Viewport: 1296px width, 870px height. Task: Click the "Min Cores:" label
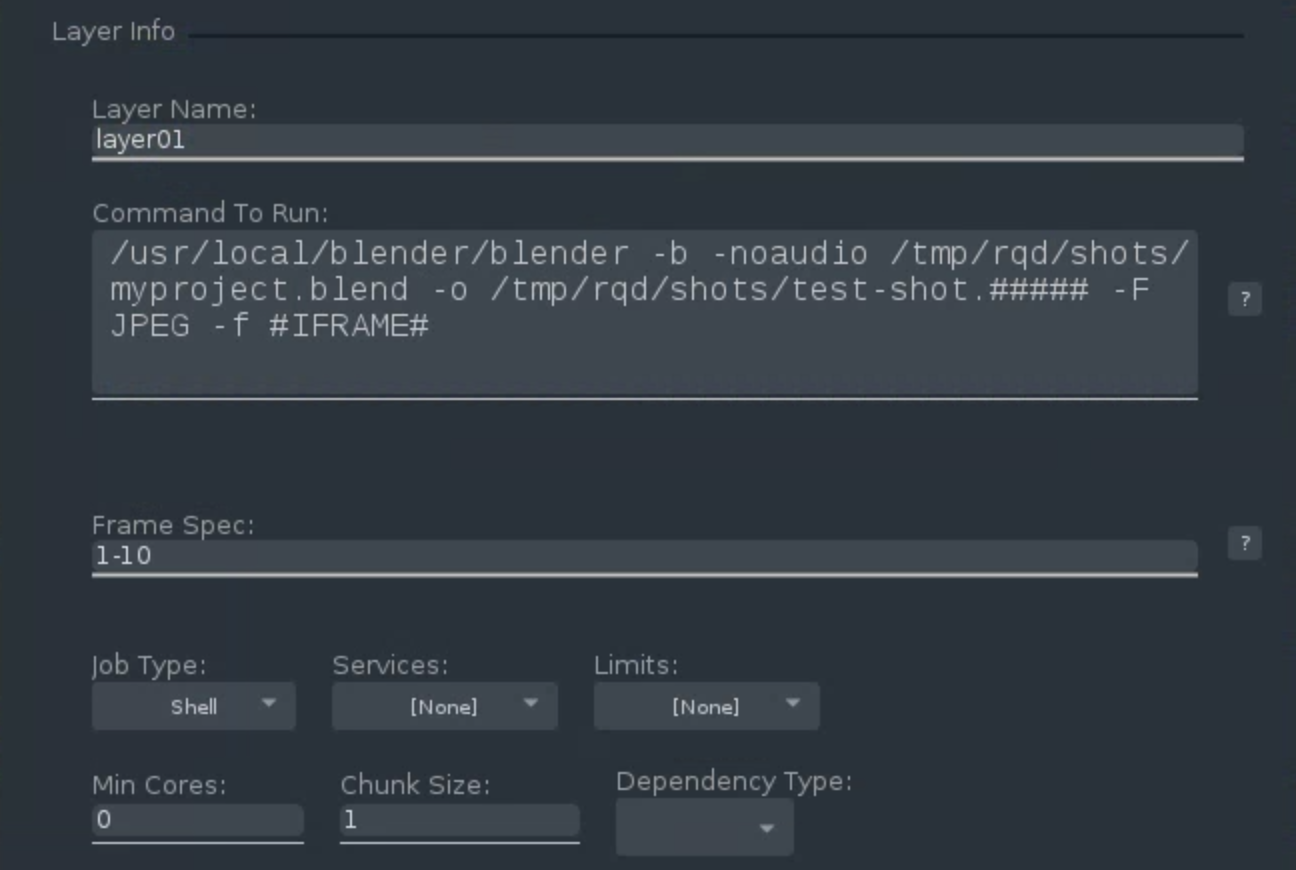point(159,786)
